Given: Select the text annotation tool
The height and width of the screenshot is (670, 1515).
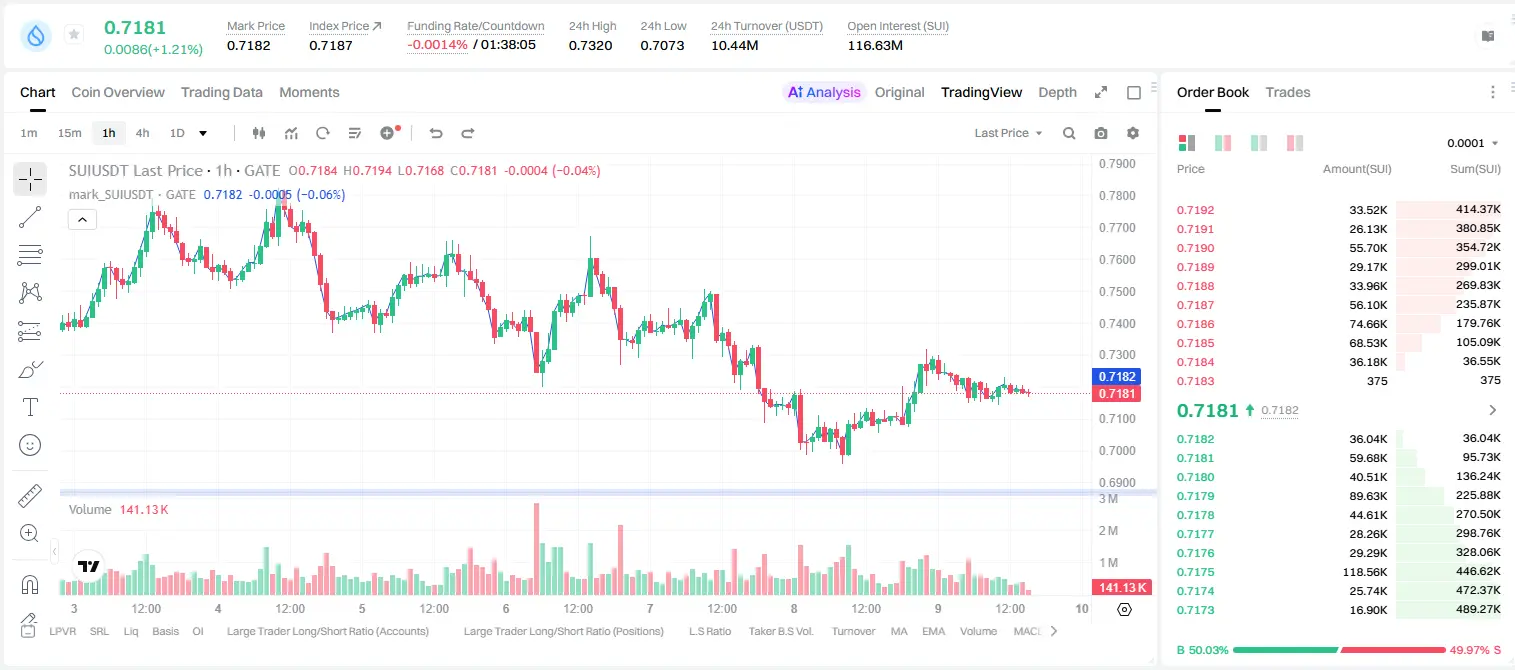Looking at the screenshot, I should point(30,407).
